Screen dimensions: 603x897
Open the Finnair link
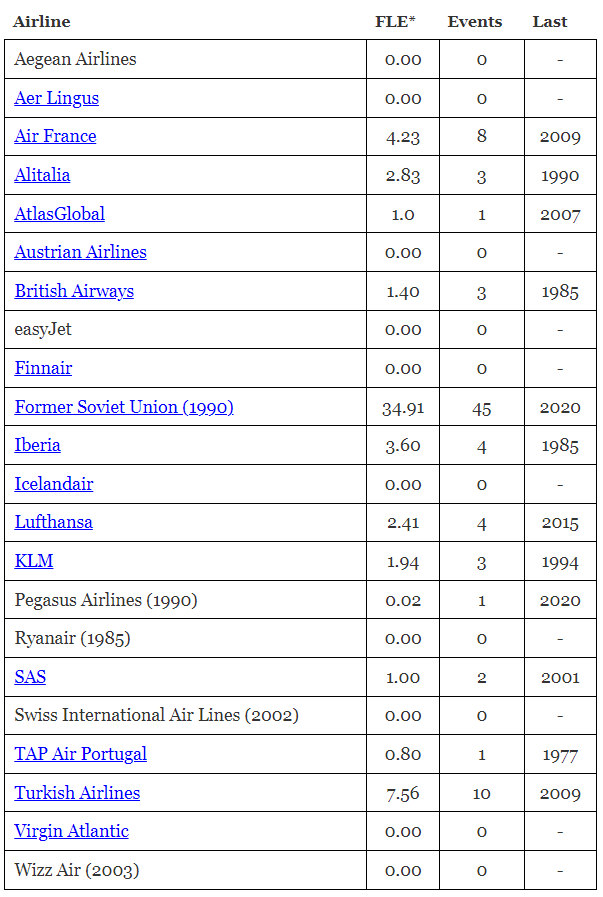point(43,368)
